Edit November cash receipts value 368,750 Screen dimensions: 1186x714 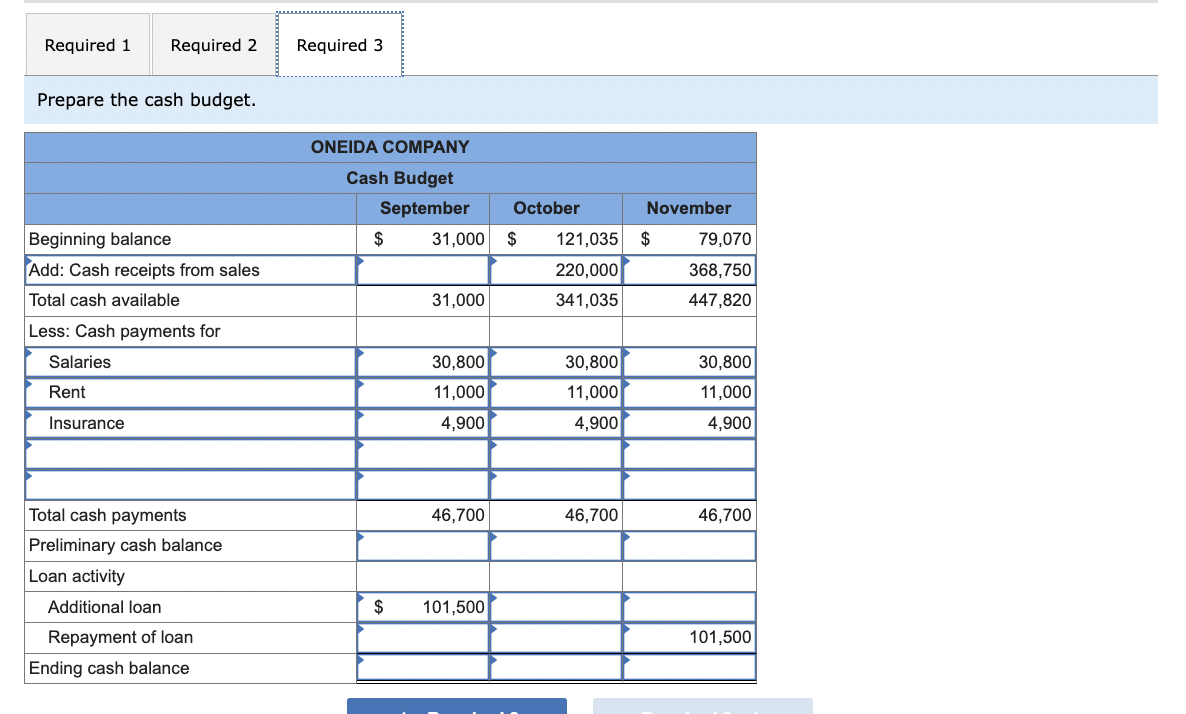coord(689,270)
